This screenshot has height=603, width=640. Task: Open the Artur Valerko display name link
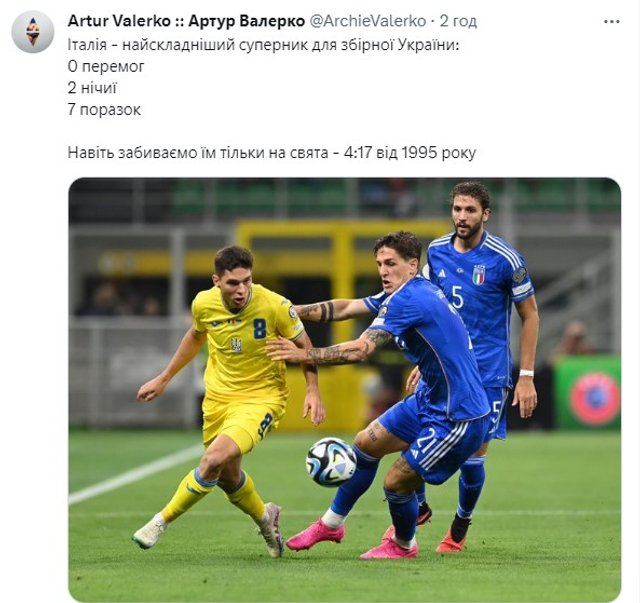(x=186, y=20)
